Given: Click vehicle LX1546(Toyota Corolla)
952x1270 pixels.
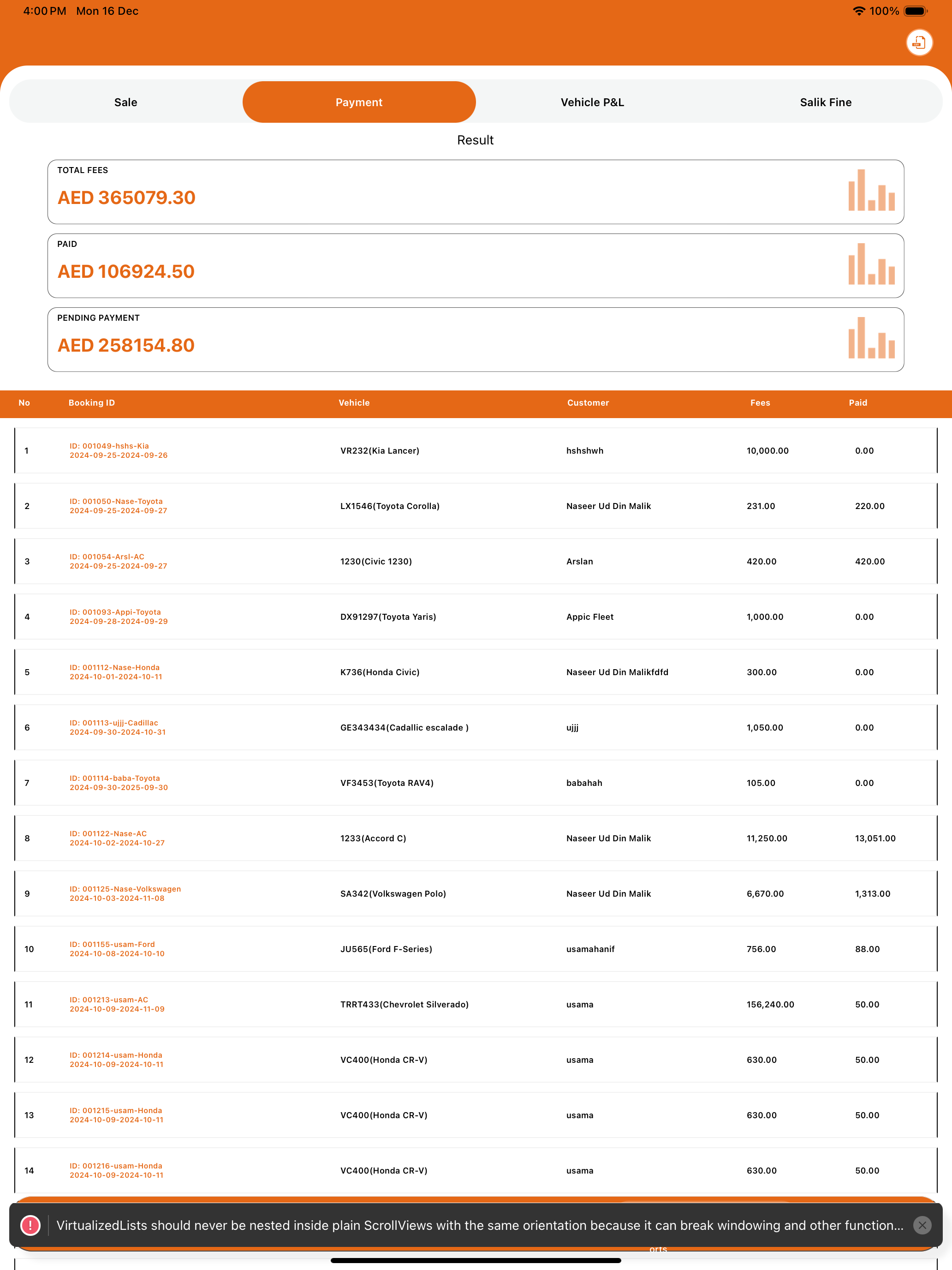Looking at the screenshot, I should (390, 506).
